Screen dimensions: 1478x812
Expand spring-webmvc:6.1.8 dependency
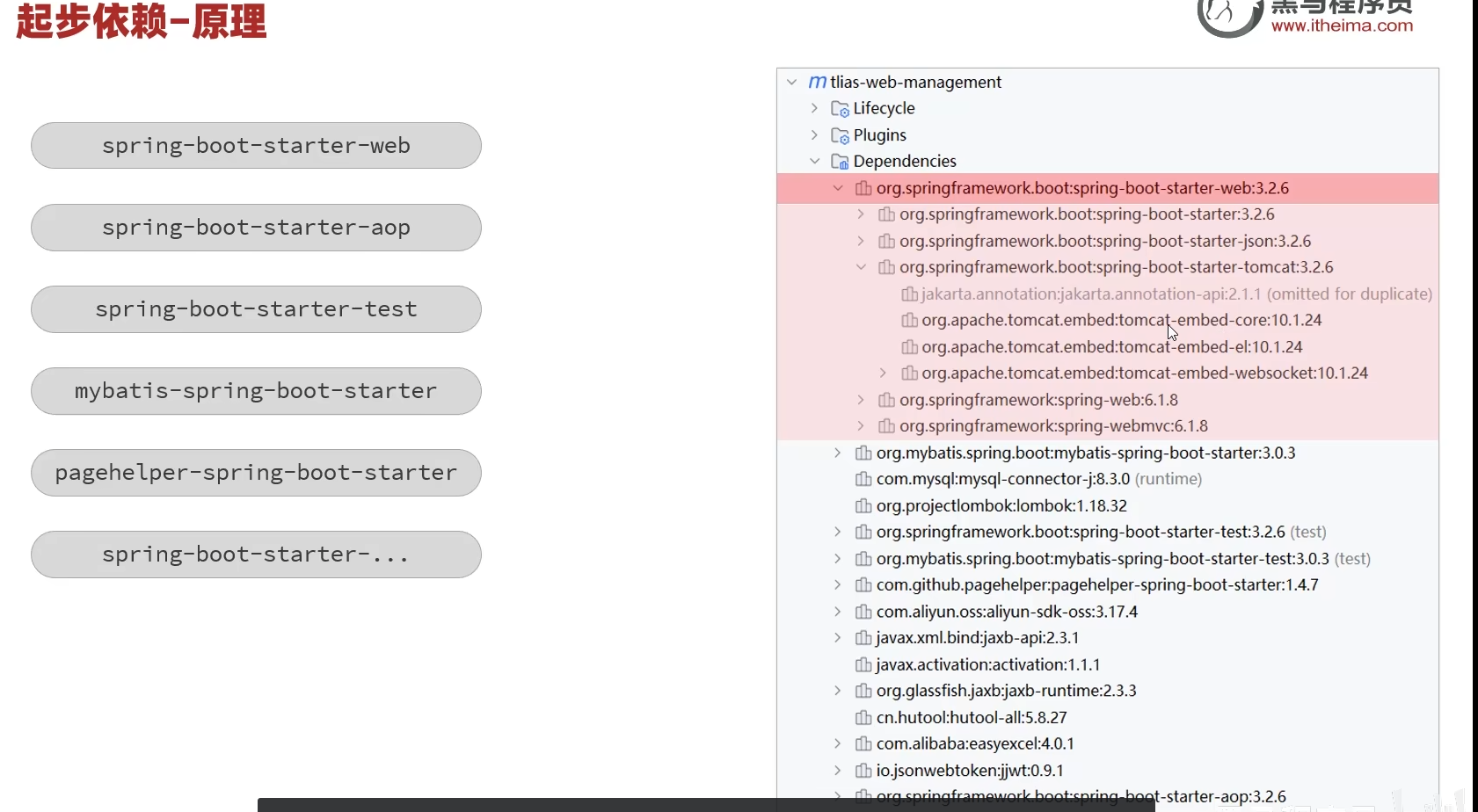coord(861,426)
